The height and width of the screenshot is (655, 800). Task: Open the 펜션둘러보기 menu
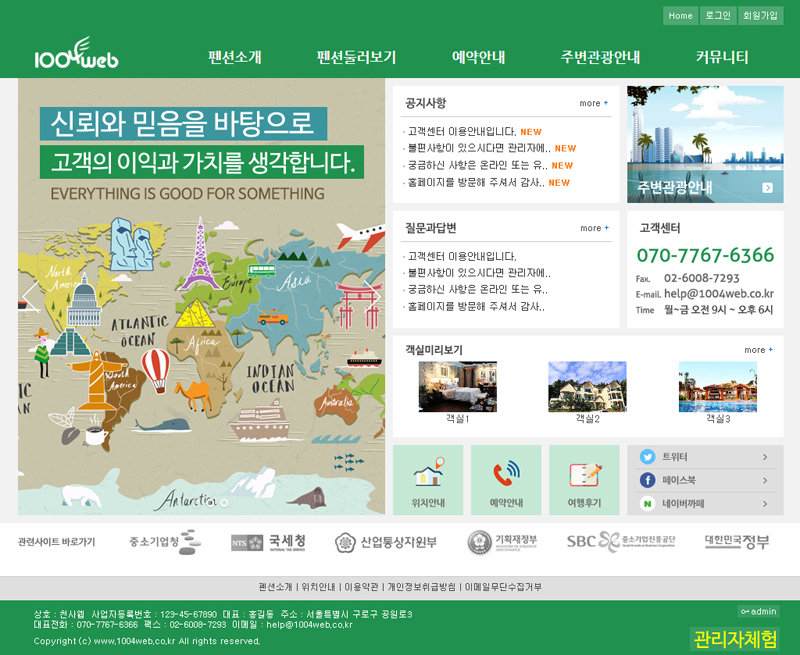(356, 57)
